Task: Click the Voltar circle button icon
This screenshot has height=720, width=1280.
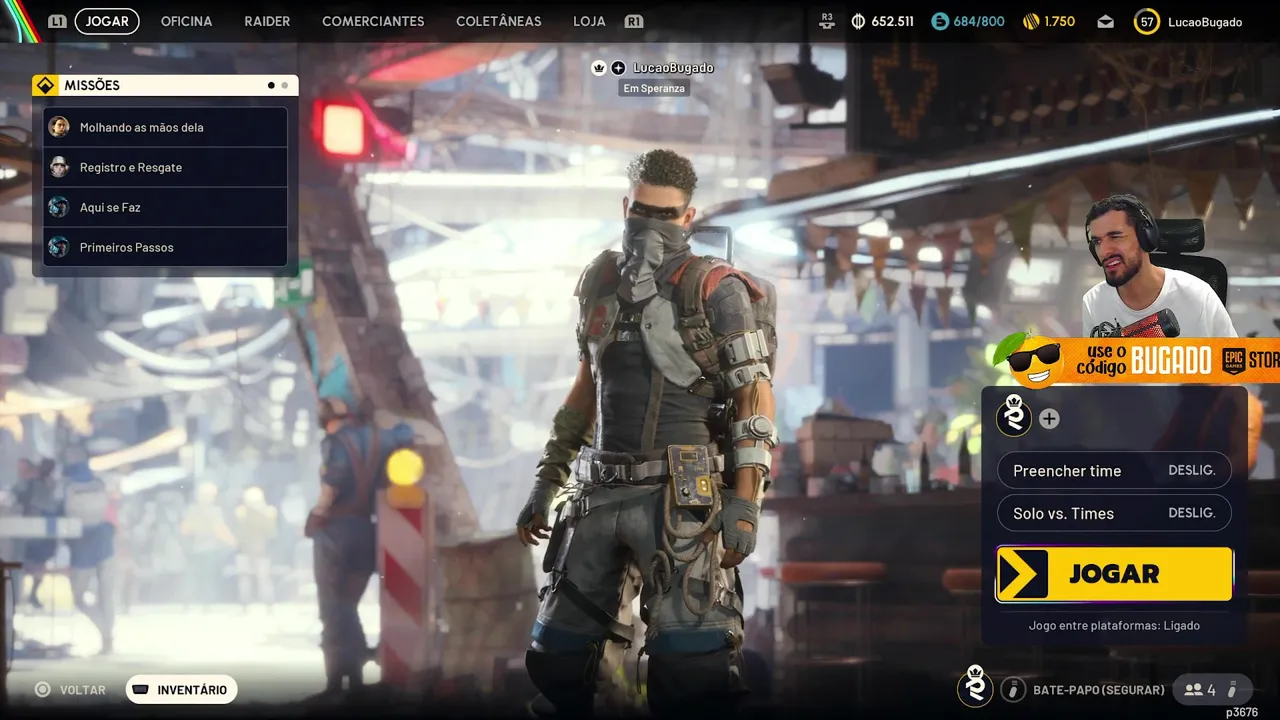Action: [x=42, y=689]
